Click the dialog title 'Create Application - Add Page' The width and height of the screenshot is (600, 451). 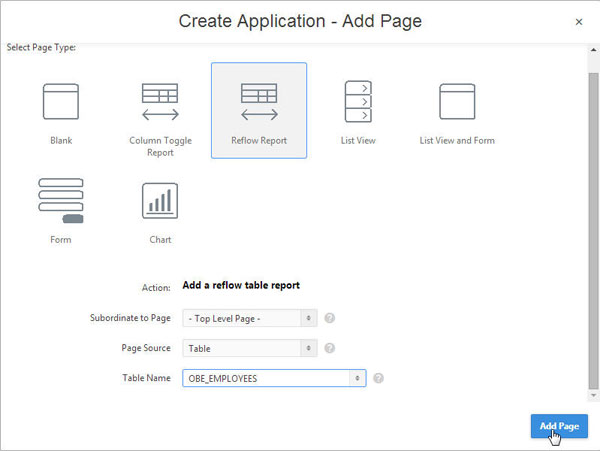point(300,21)
